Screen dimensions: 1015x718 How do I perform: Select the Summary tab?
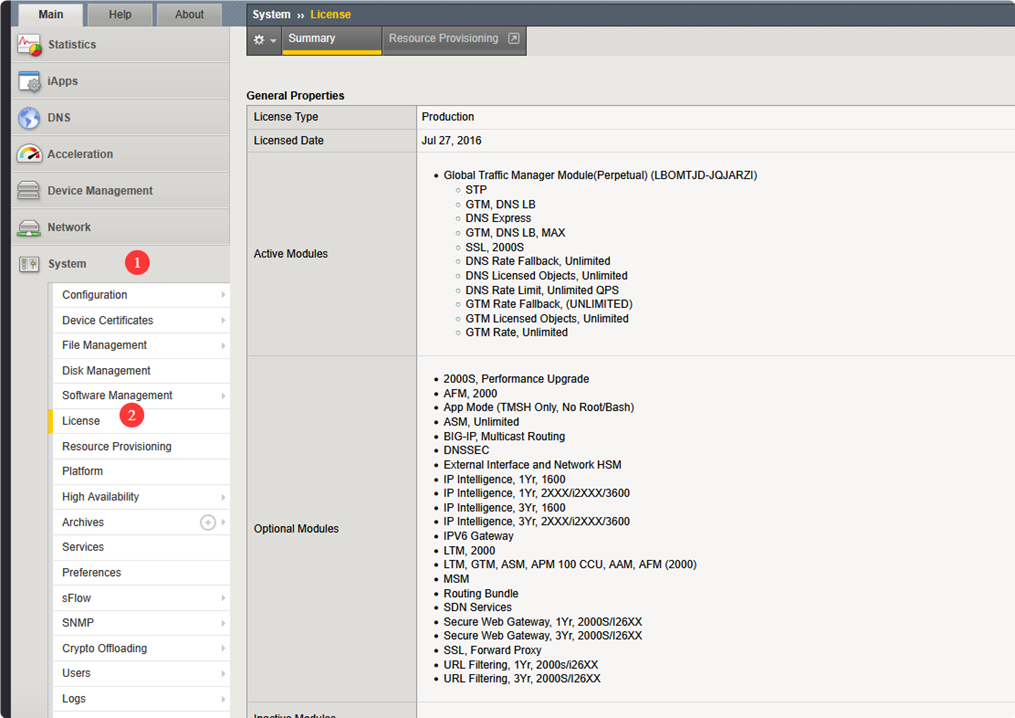(x=331, y=39)
